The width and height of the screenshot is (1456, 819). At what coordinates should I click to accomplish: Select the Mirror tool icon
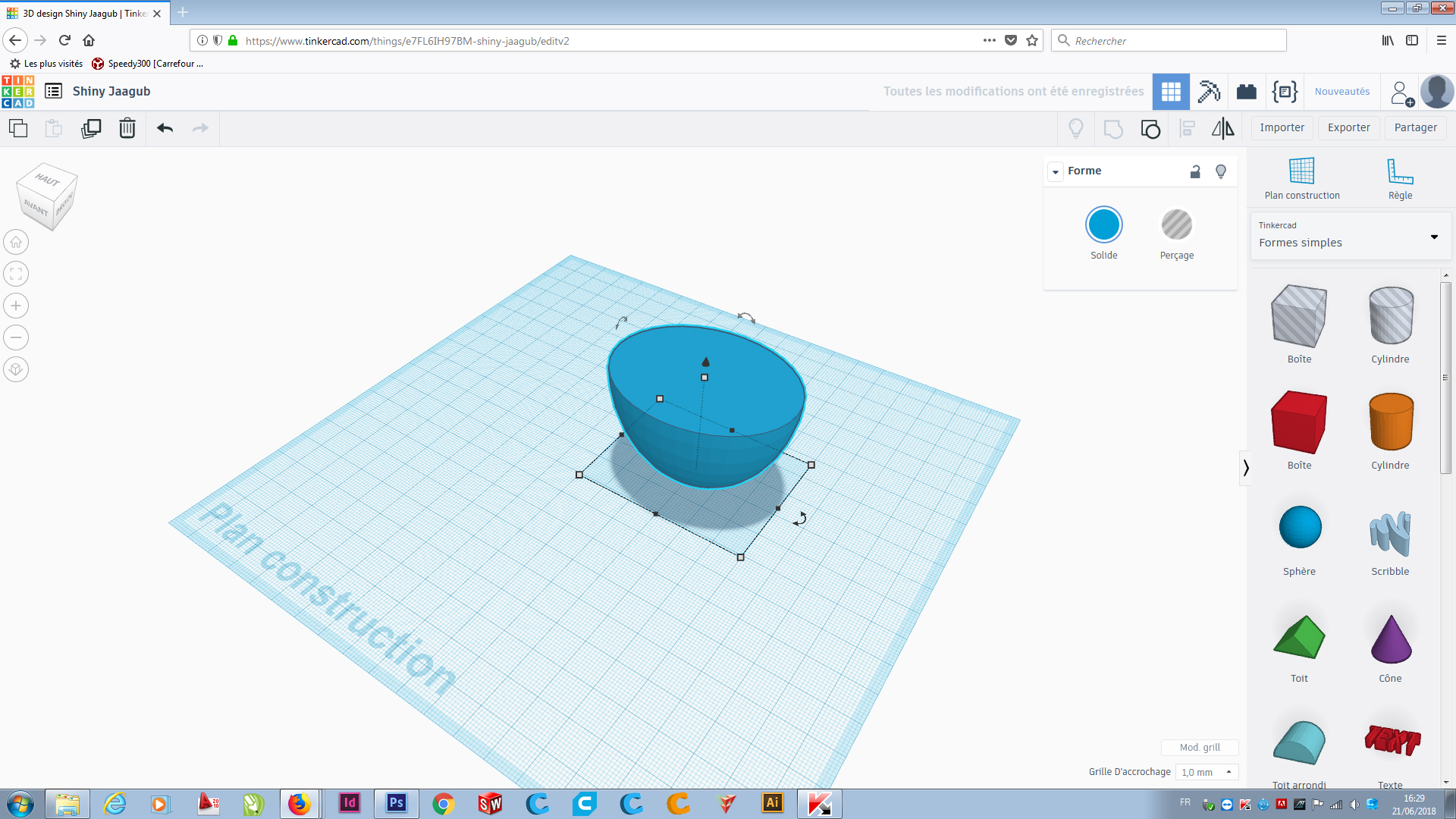1222,128
